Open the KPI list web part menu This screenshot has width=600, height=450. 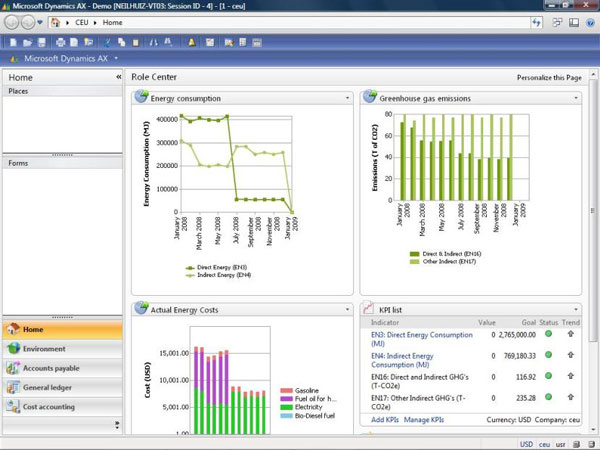click(576, 309)
